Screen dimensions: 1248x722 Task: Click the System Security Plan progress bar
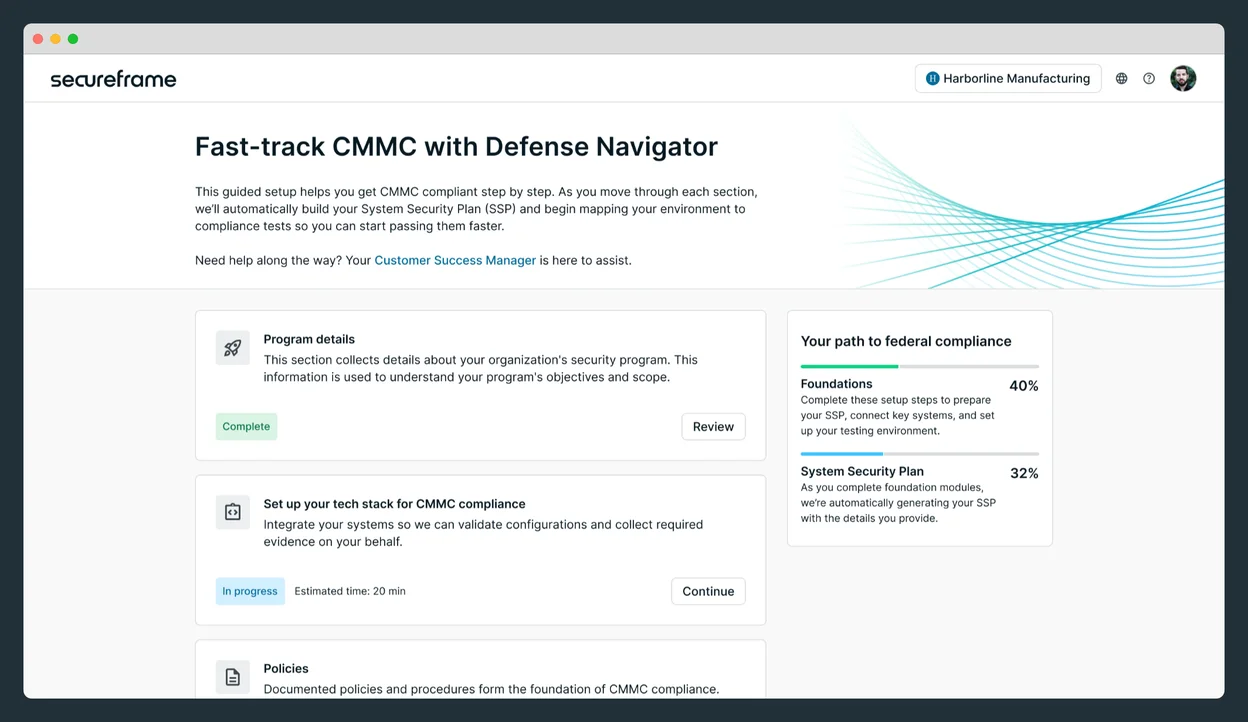919,454
